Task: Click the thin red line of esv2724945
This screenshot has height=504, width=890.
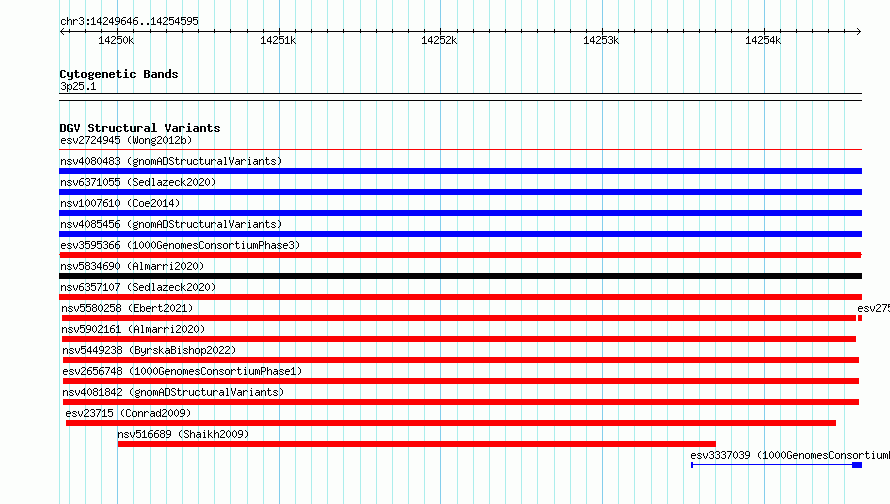Action: click(x=460, y=150)
